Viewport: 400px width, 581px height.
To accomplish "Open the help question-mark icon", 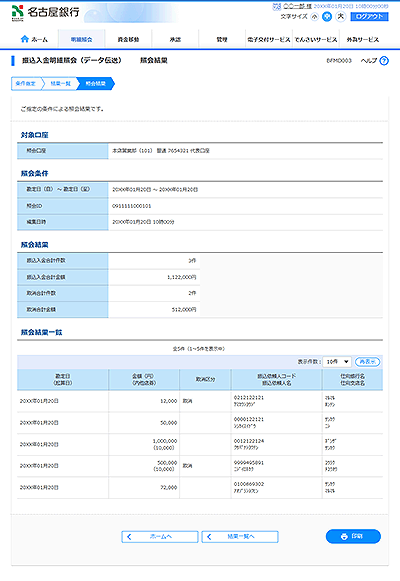I will 384,61.
